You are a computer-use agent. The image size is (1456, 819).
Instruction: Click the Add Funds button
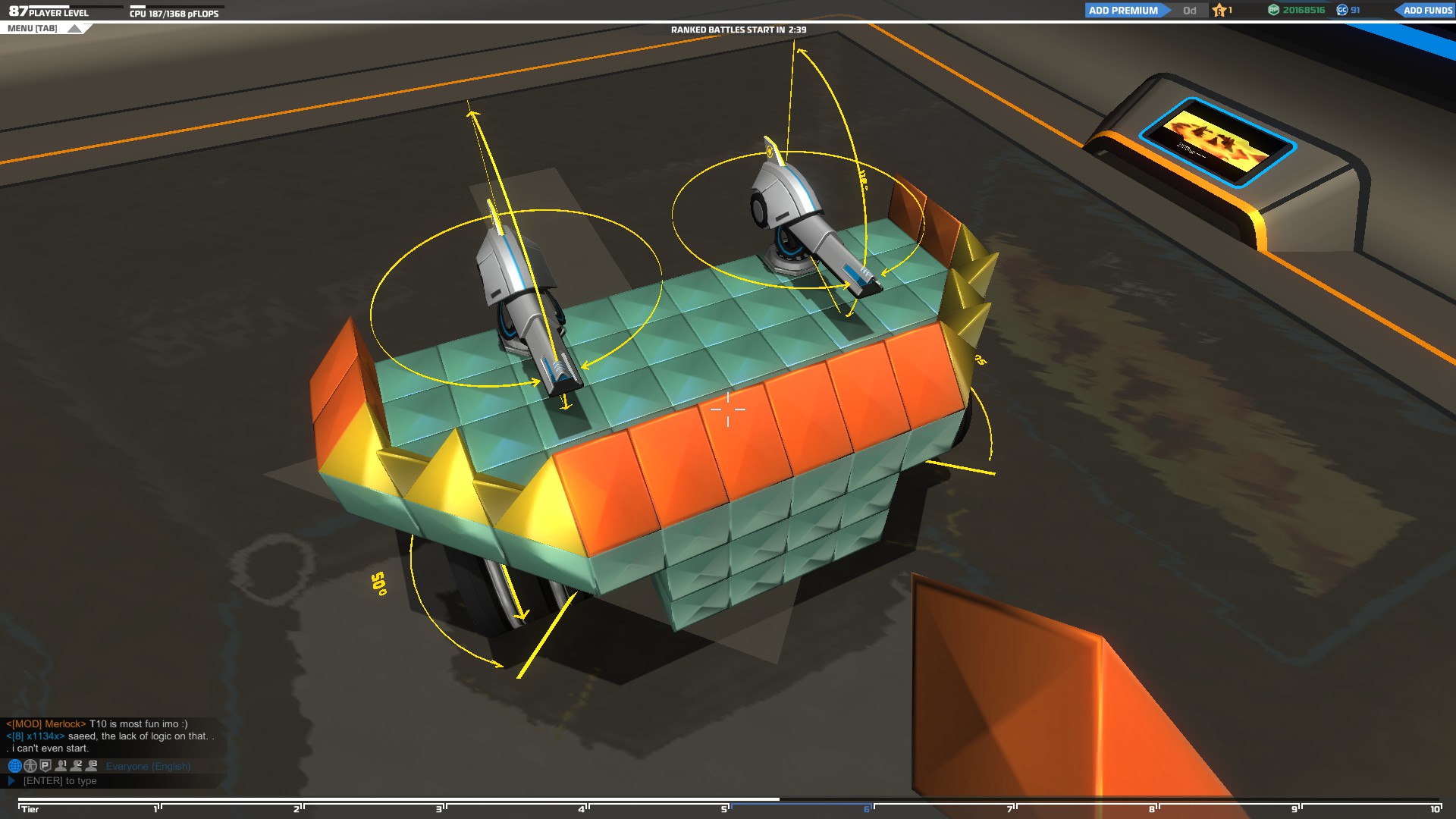pyautogui.click(x=1426, y=11)
